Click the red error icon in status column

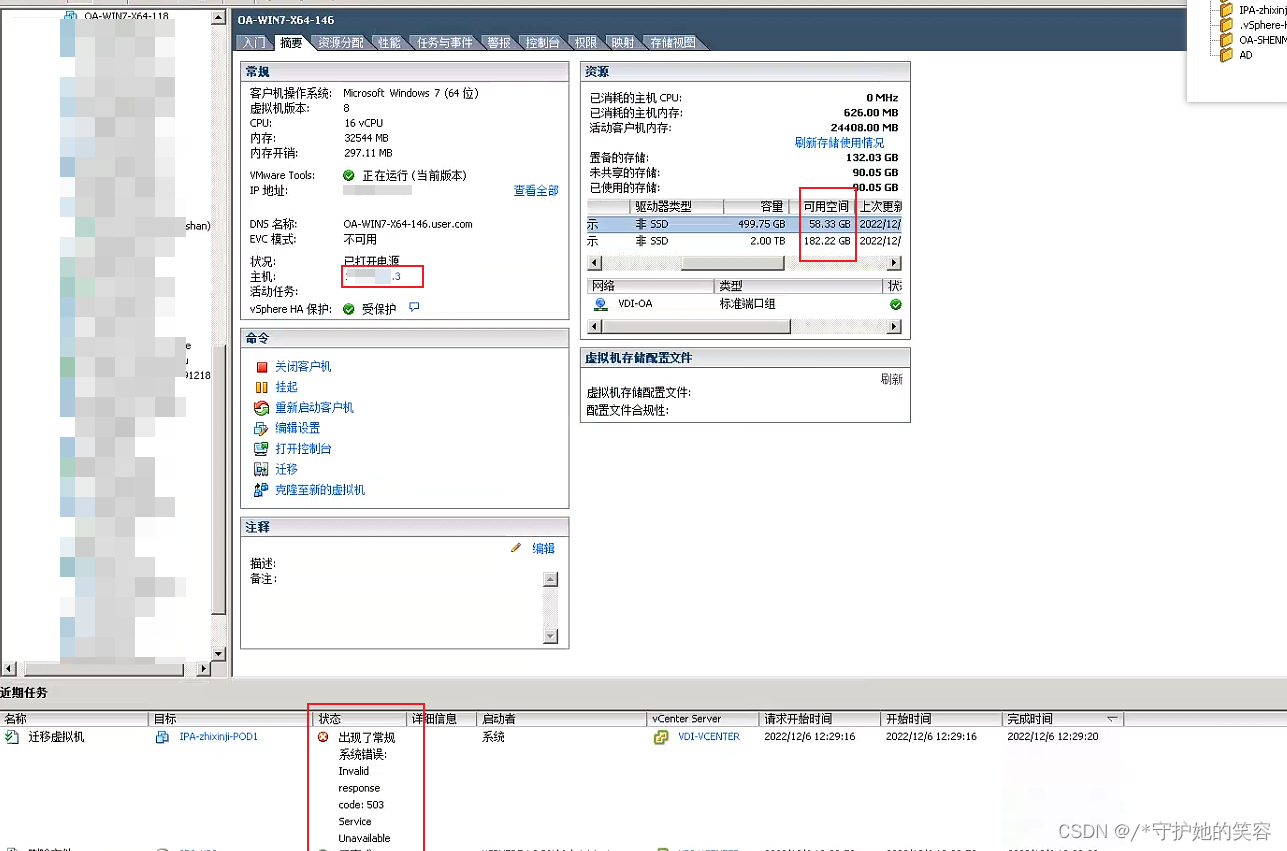point(323,737)
